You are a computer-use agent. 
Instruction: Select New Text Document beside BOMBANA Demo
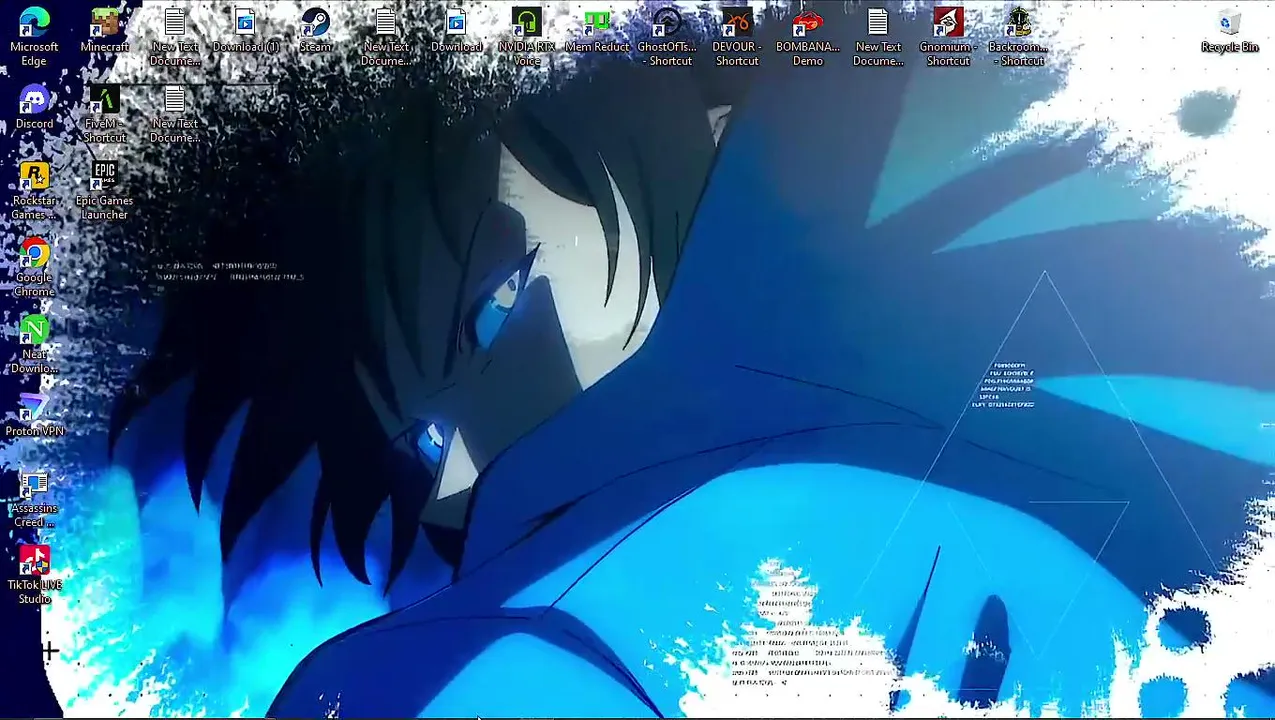pos(878,37)
